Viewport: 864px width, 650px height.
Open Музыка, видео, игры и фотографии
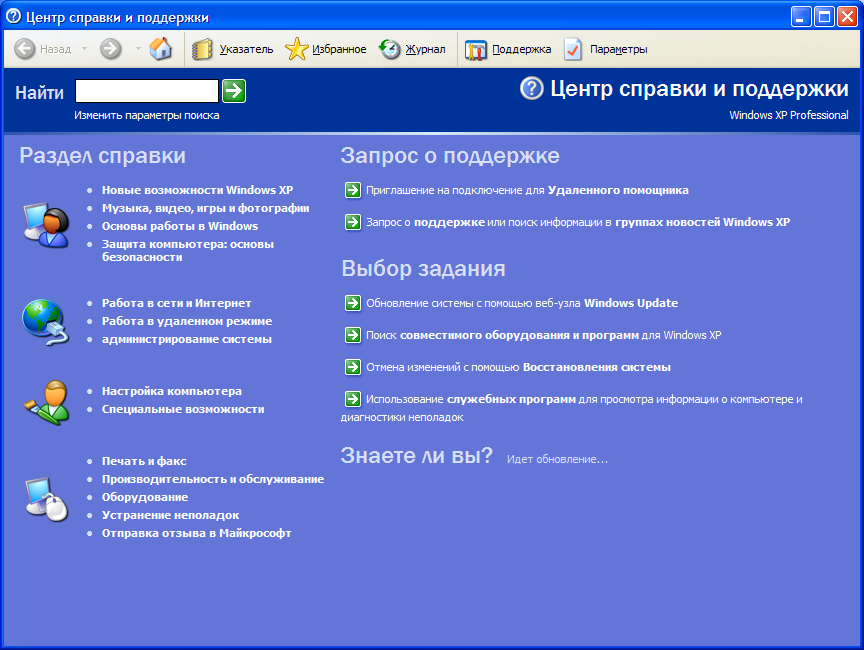click(206, 208)
